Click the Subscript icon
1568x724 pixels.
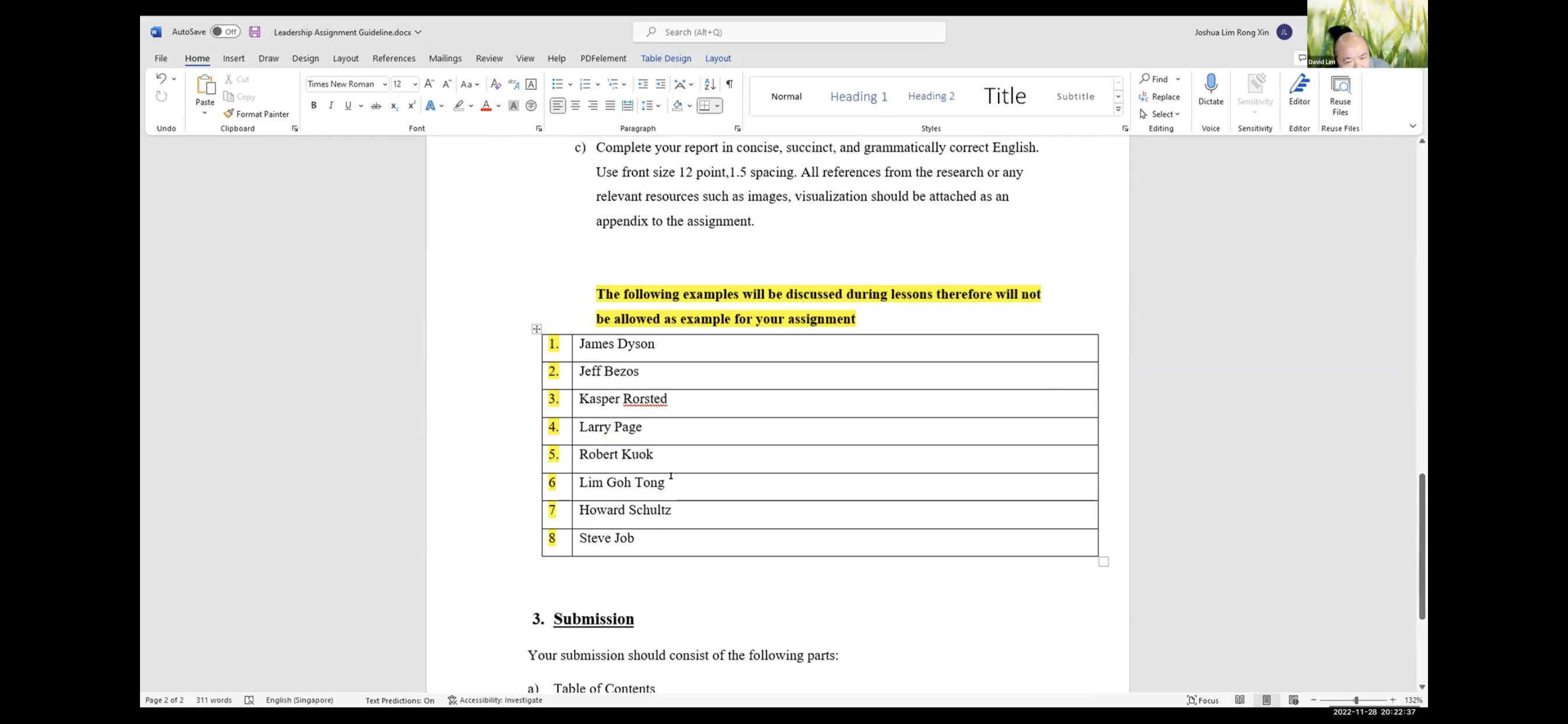pos(394,106)
